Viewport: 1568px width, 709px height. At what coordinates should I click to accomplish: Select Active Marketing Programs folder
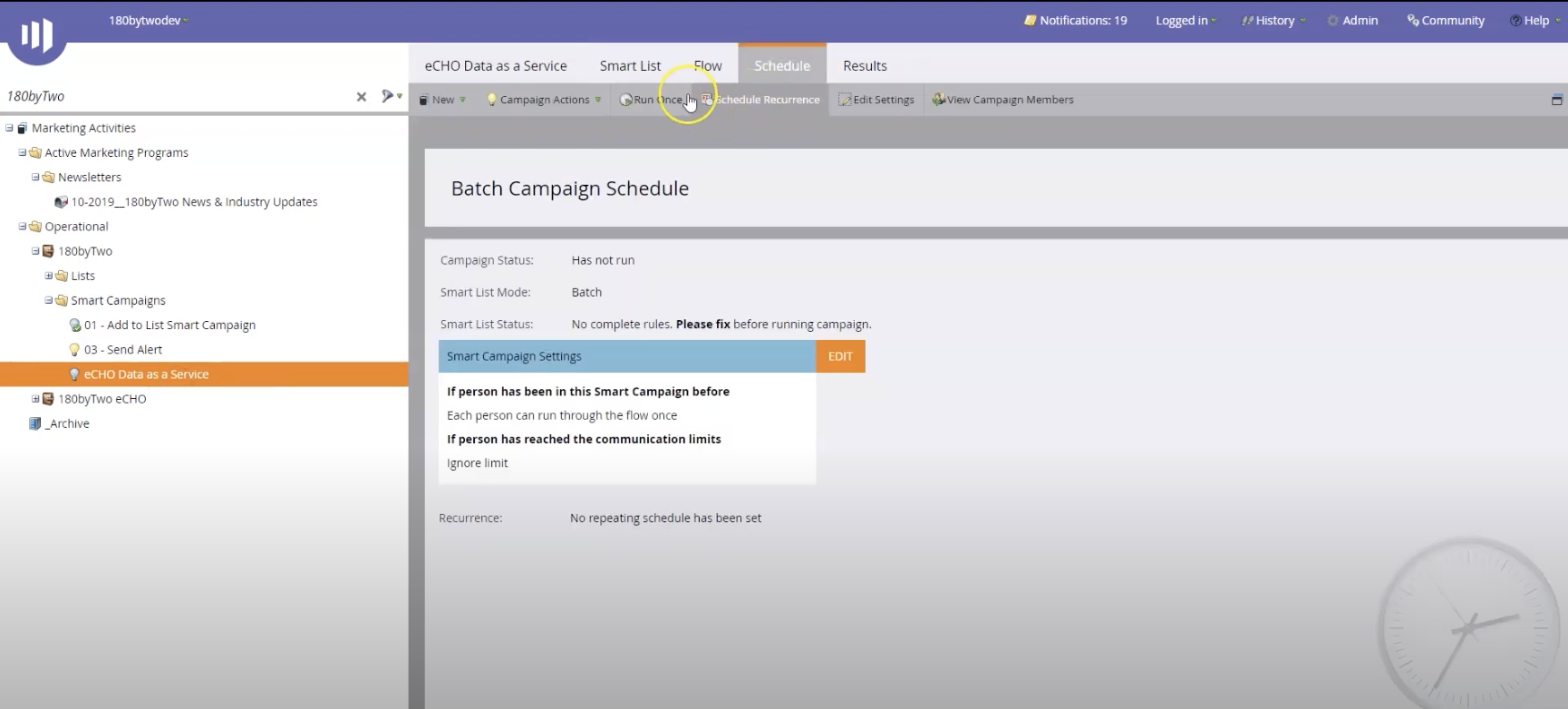117,152
